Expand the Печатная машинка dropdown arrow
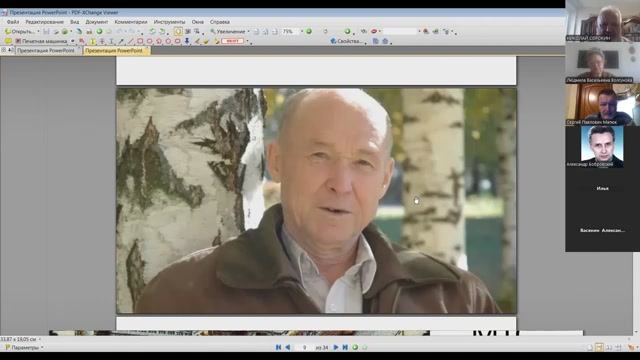Viewport: 640px width, 360px height. (x=73, y=41)
